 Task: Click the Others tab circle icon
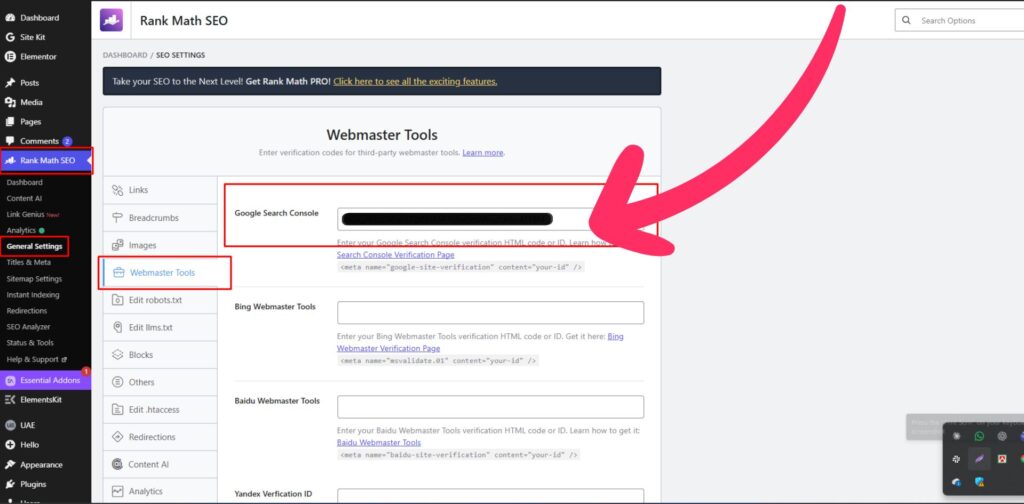point(118,382)
